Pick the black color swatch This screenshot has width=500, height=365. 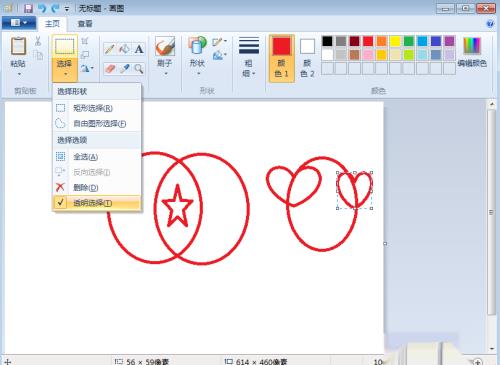pyautogui.click(x=327, y=41)
